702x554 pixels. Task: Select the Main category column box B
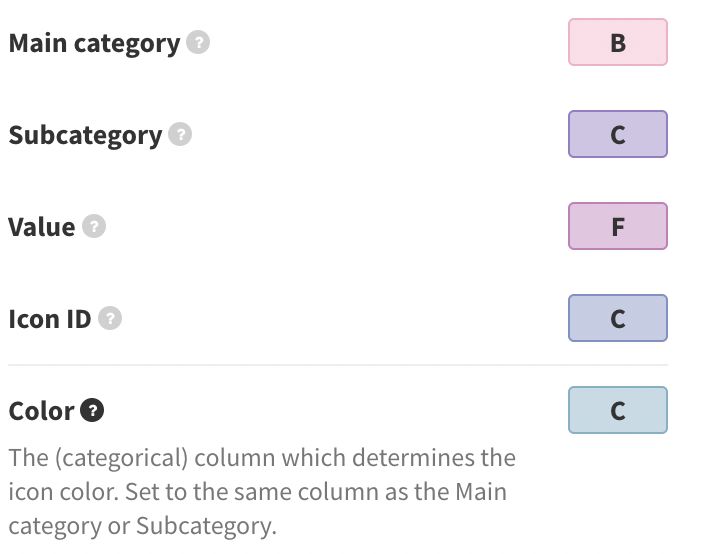coord(618,42)
